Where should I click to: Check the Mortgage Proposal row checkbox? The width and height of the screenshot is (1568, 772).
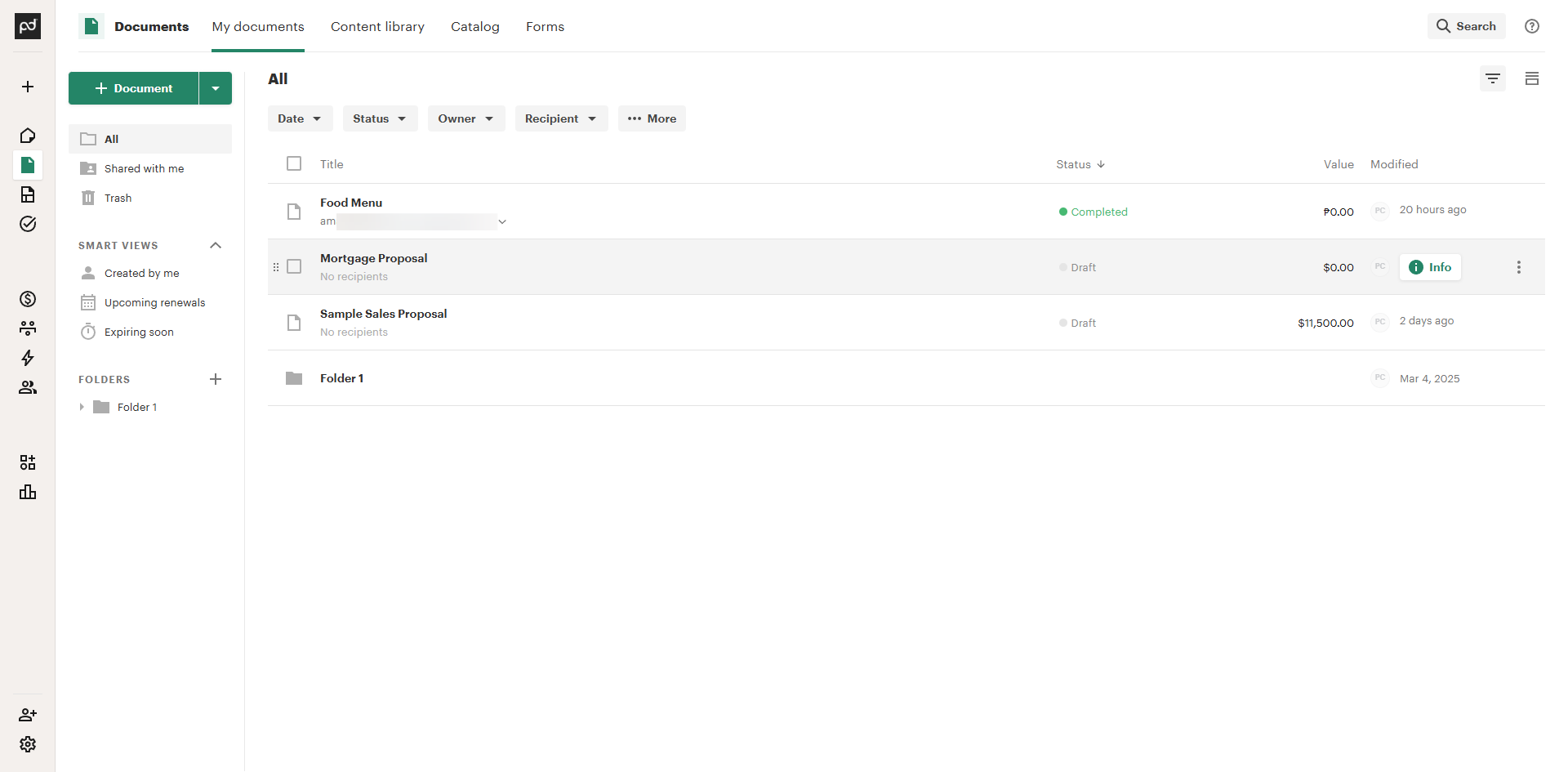pos(294,266)
